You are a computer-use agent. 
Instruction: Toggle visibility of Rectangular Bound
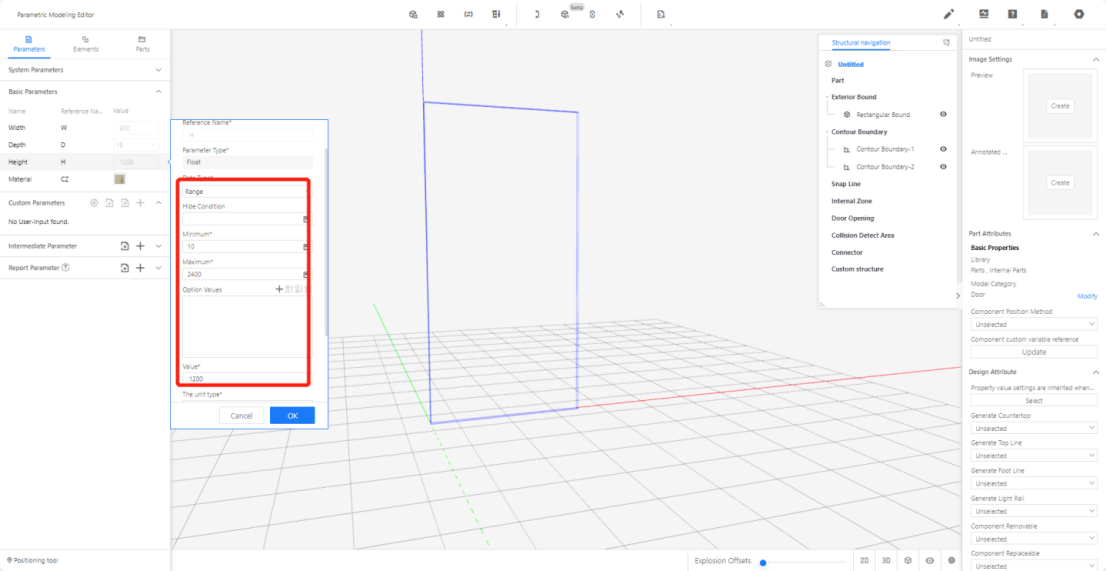(943, 115)
